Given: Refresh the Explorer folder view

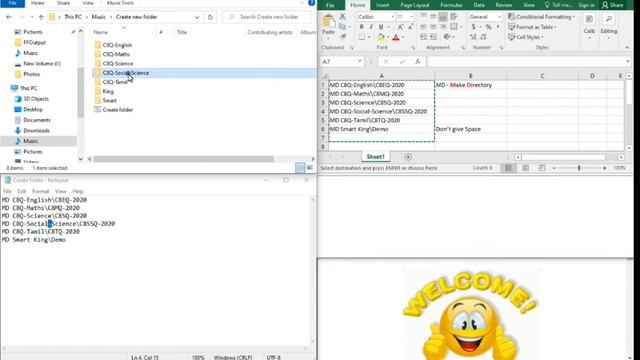Looking at the screenshot, I should [210, 17].
